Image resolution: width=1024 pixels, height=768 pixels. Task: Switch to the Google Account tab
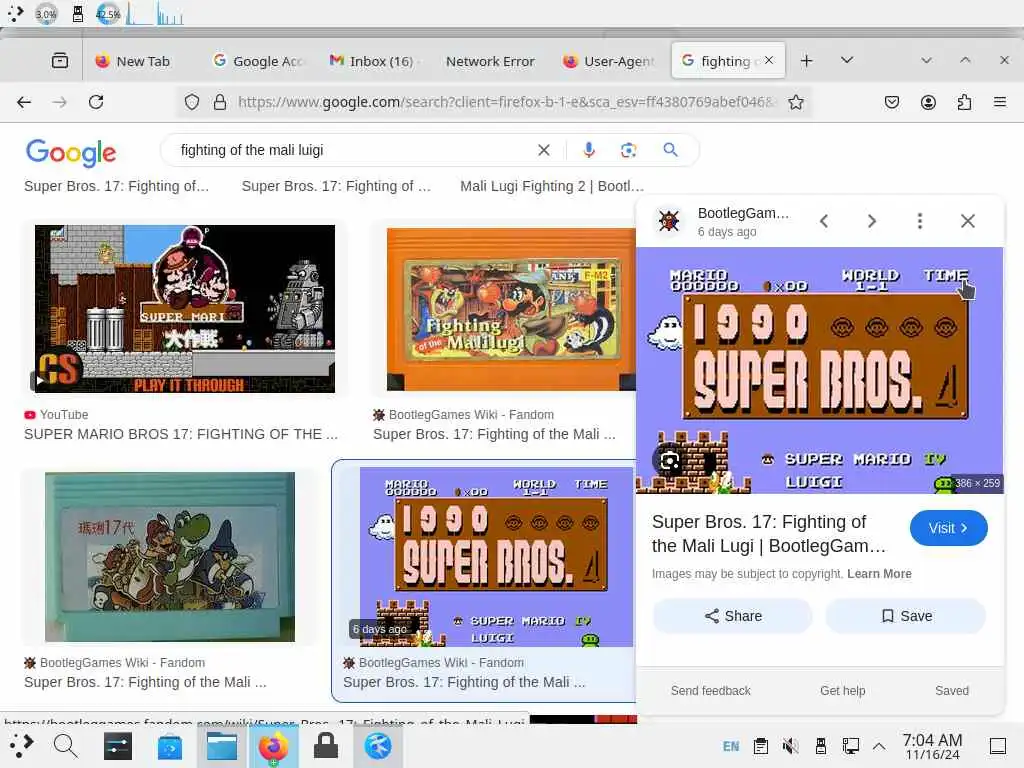[x=259, y=61]
